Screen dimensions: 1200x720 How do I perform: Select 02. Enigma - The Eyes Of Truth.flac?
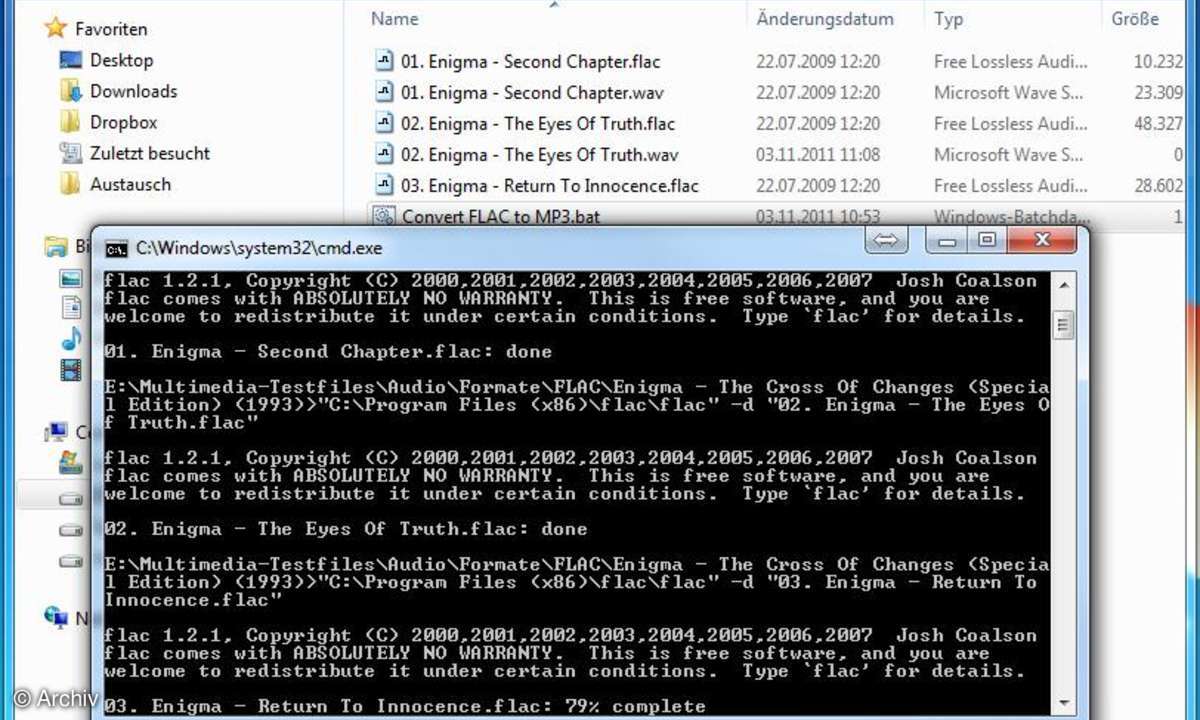[538, 123]
